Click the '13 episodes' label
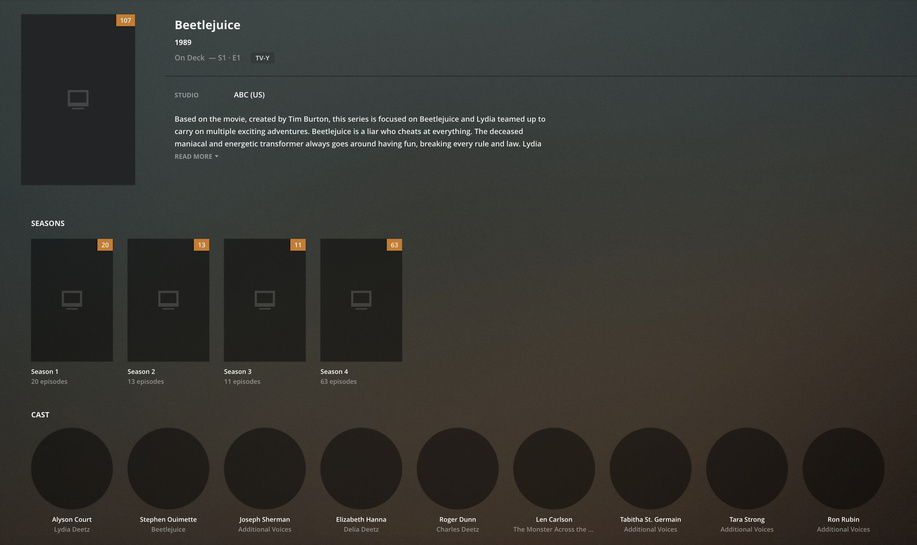 146,382
